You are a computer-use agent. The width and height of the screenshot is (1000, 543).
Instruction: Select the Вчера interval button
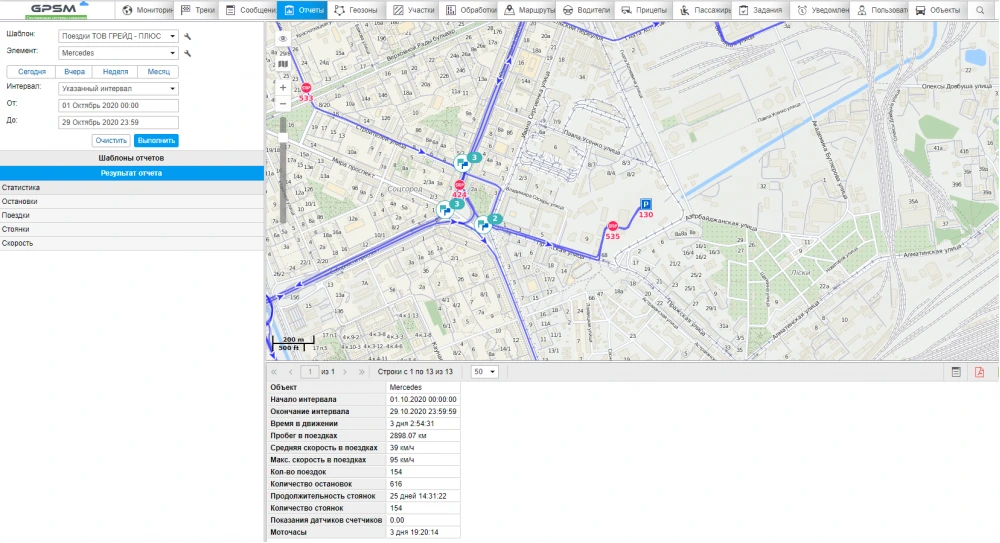point(74,71)
